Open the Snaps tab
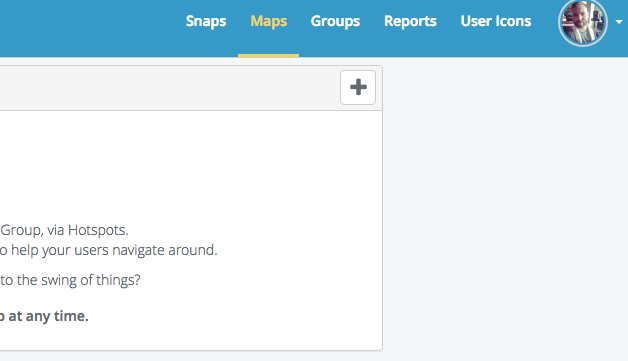Screen dimensions: 628x361 pos(206,21)
